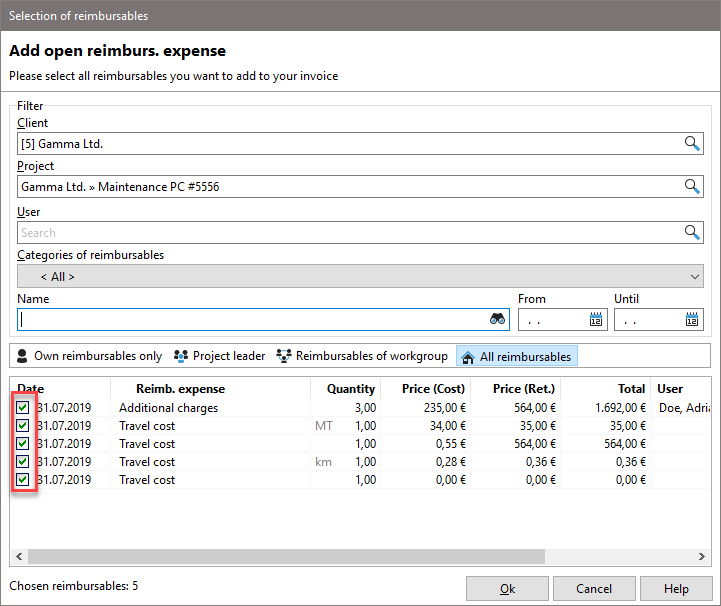Viewport: 721px width, 606px height.
Task: Open the Until date calendar picker
Action: pos(692,320)
